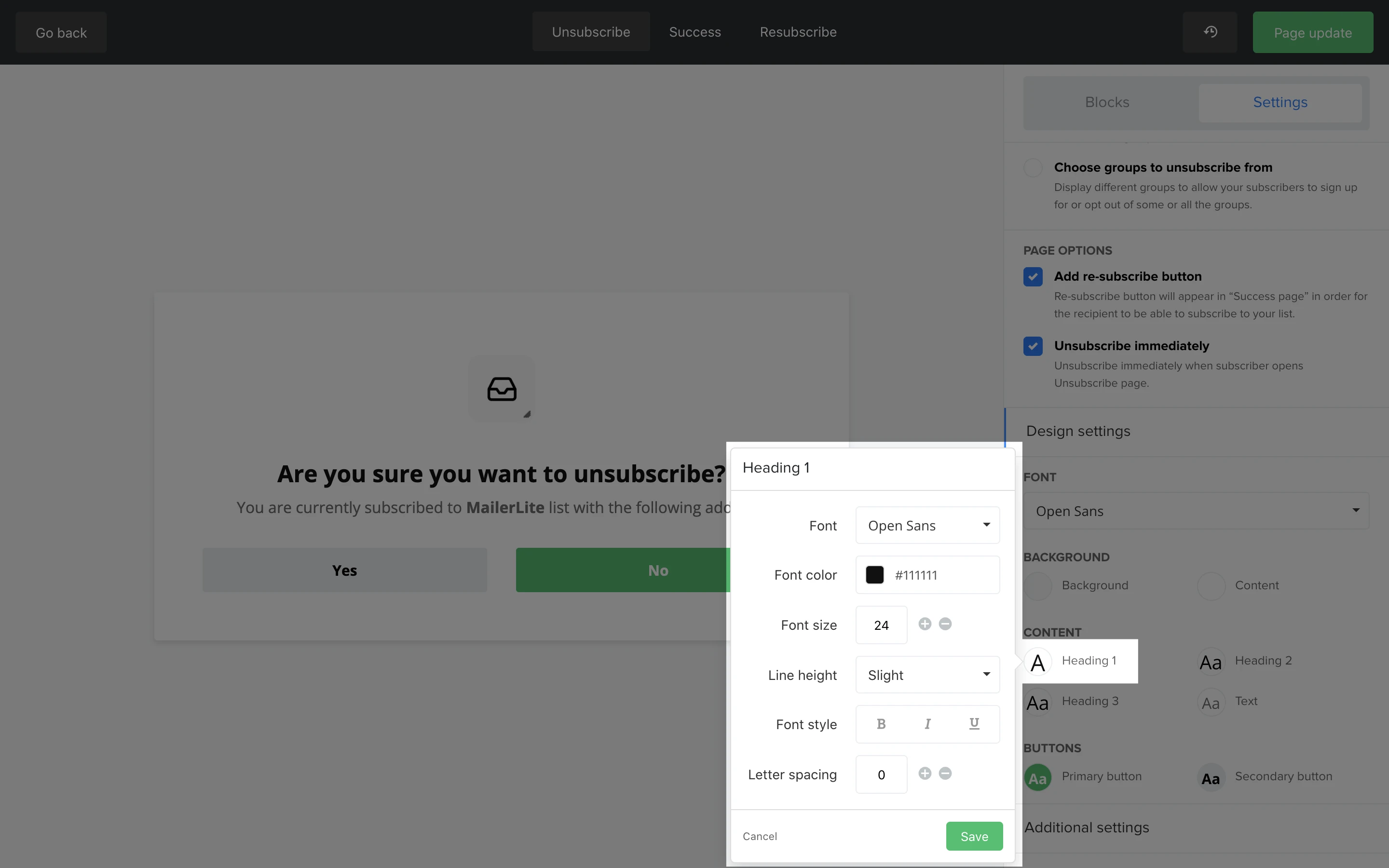Toggle italic font style
The height and width of the screenshot is (868, 1389).
coord(927,724)
